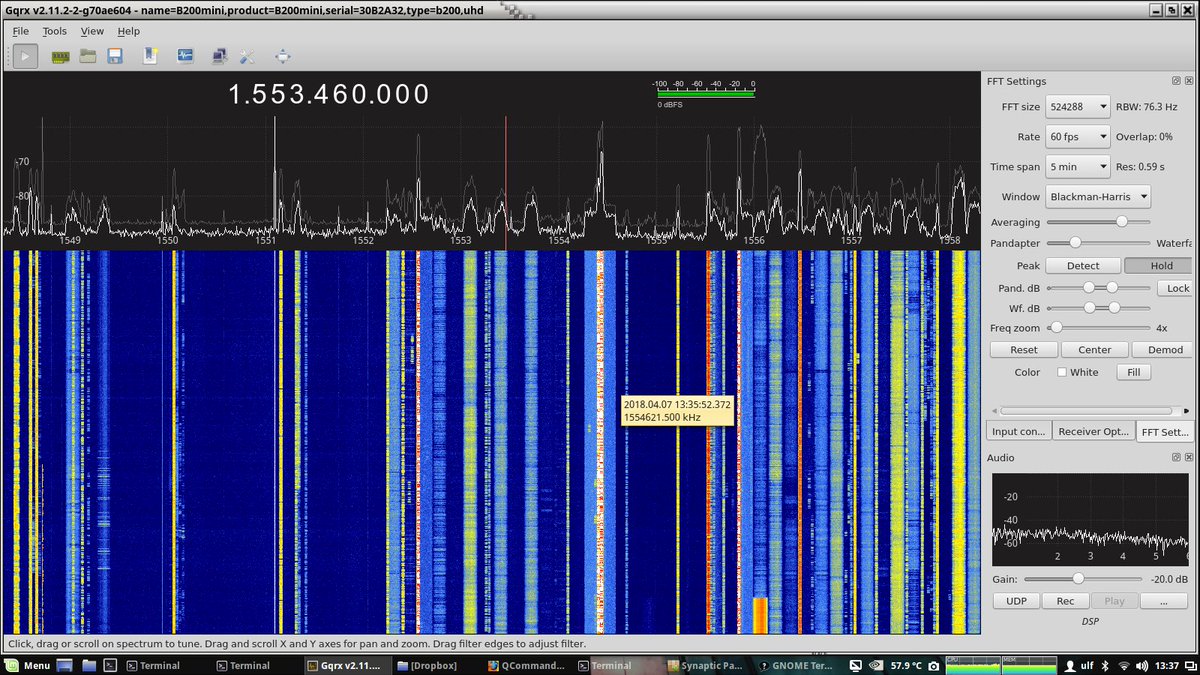The height and width of the screenshot is (675, 1200).
Task: Click the camera icon in system tray
Action: pos(933,665)
